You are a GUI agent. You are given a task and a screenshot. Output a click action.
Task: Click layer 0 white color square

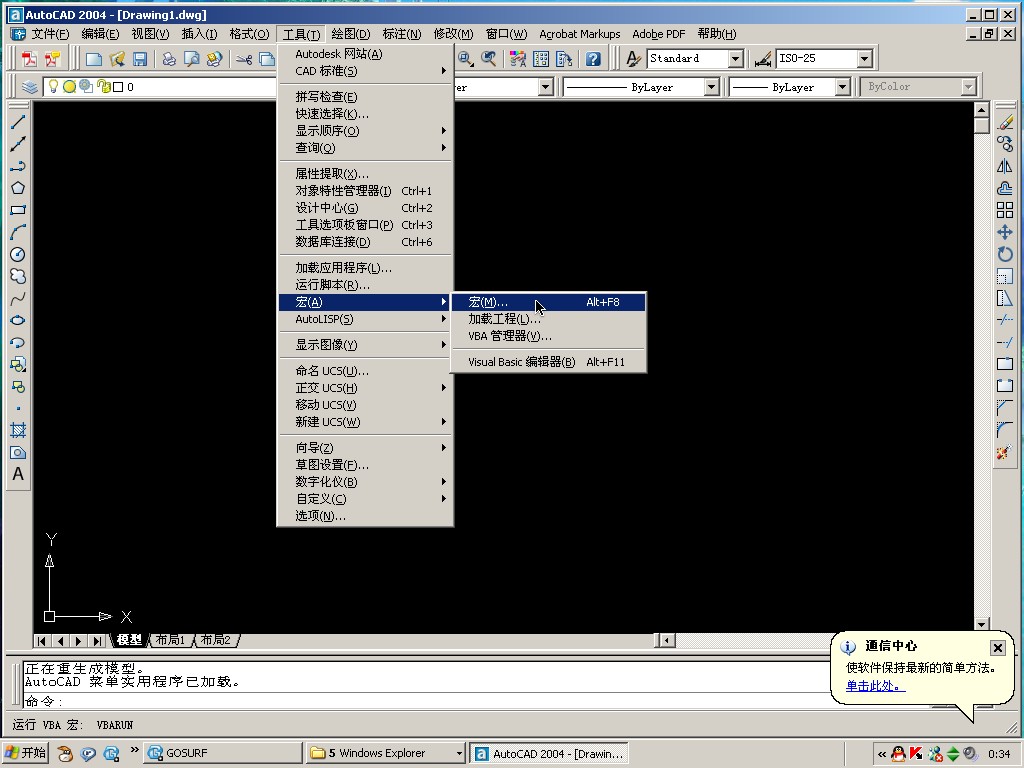click(x=118, y=87)
